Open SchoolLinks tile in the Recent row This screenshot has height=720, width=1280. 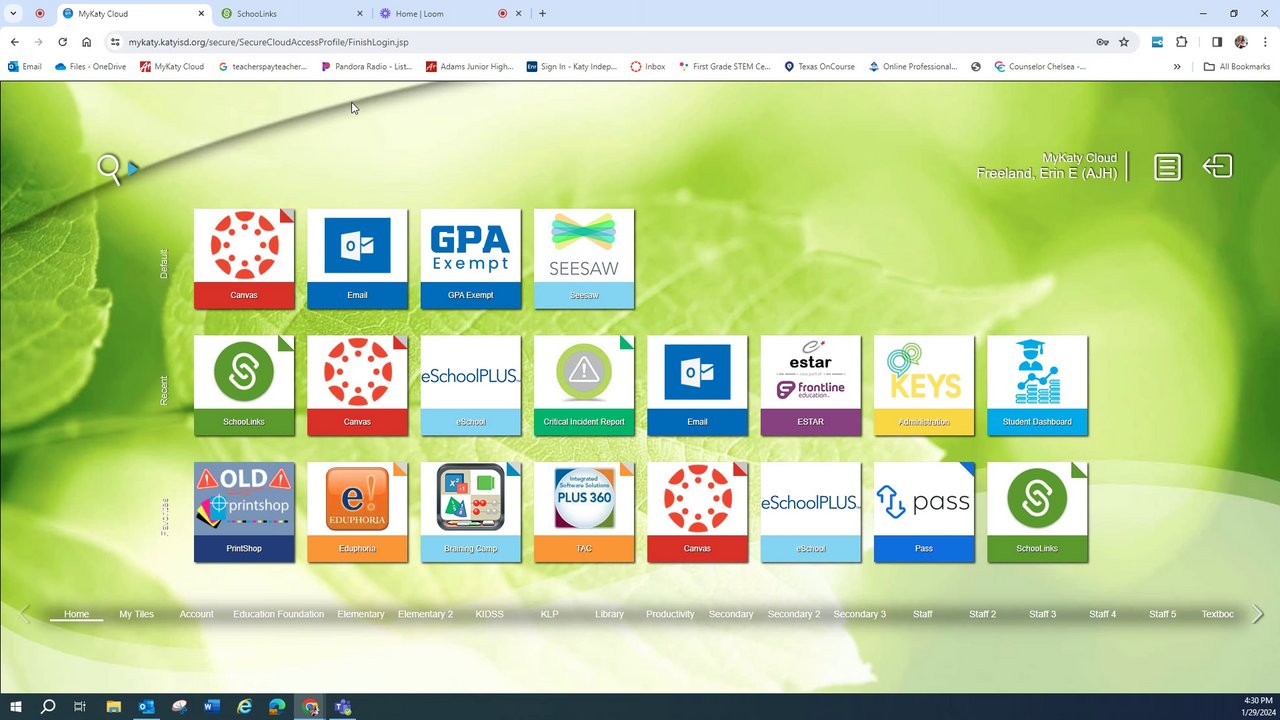point(244,385)
